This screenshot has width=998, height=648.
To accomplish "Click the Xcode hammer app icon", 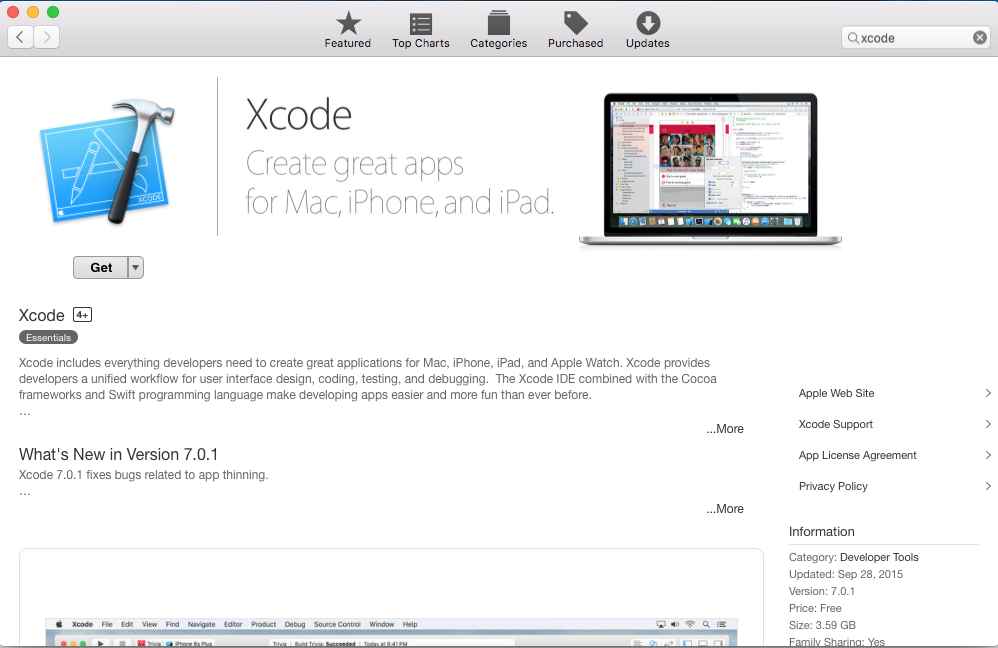I will (x=107, y=161).
